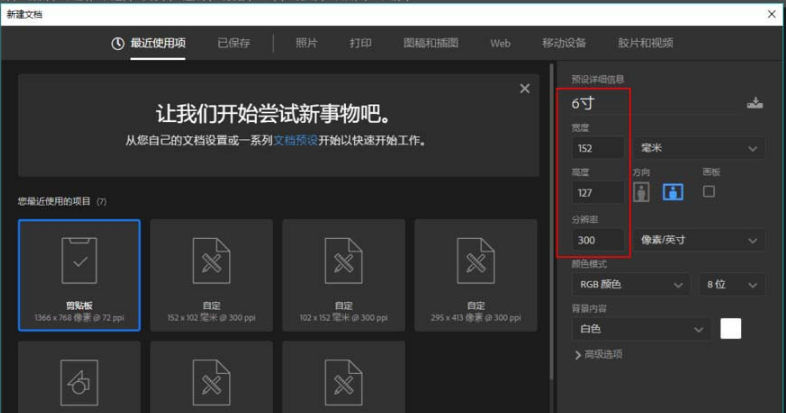
Task: Open the 白色 background content dropdown
Action: click(641, 329)
